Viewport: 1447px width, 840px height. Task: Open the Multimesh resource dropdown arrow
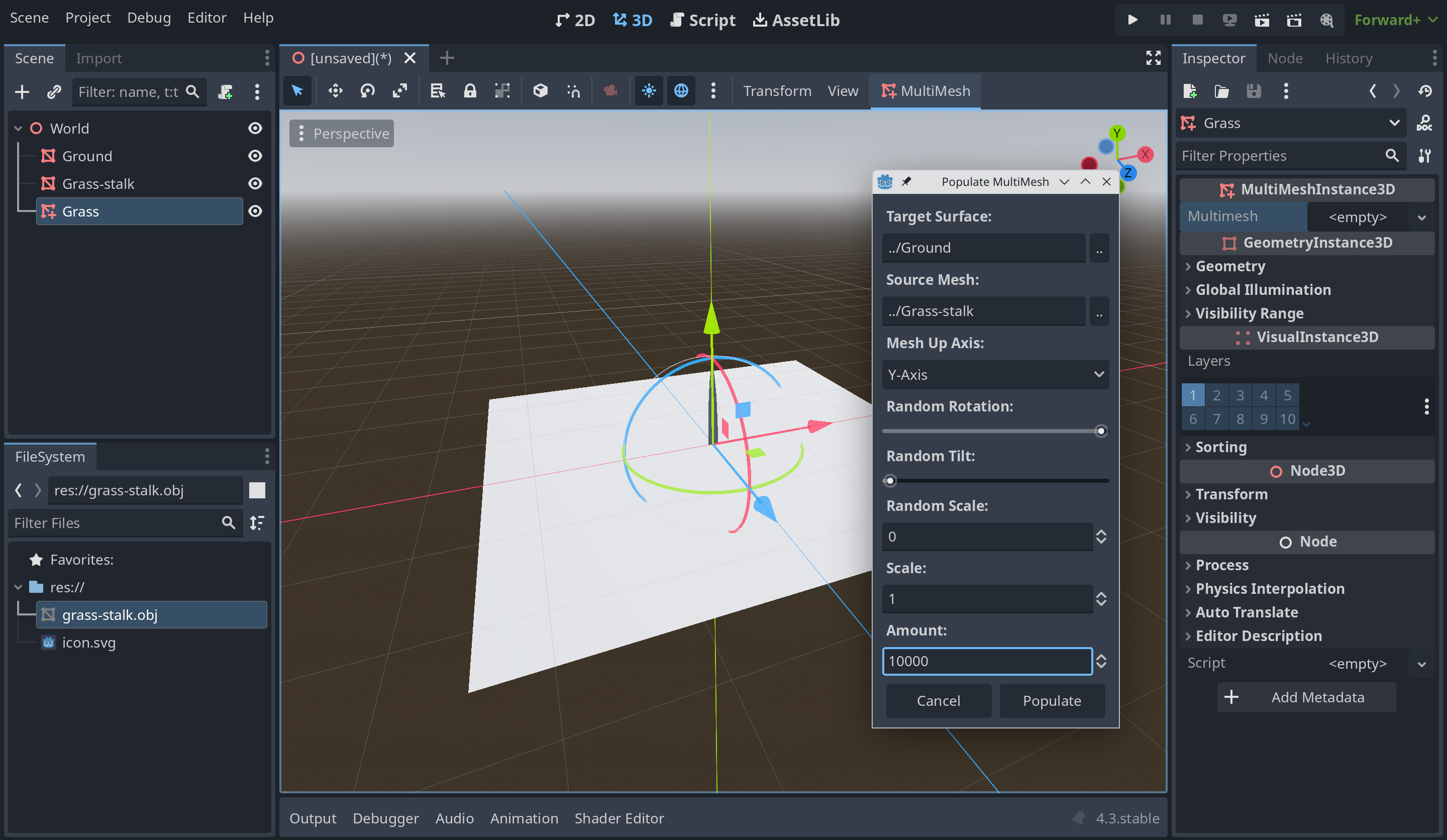point(1421,217)
